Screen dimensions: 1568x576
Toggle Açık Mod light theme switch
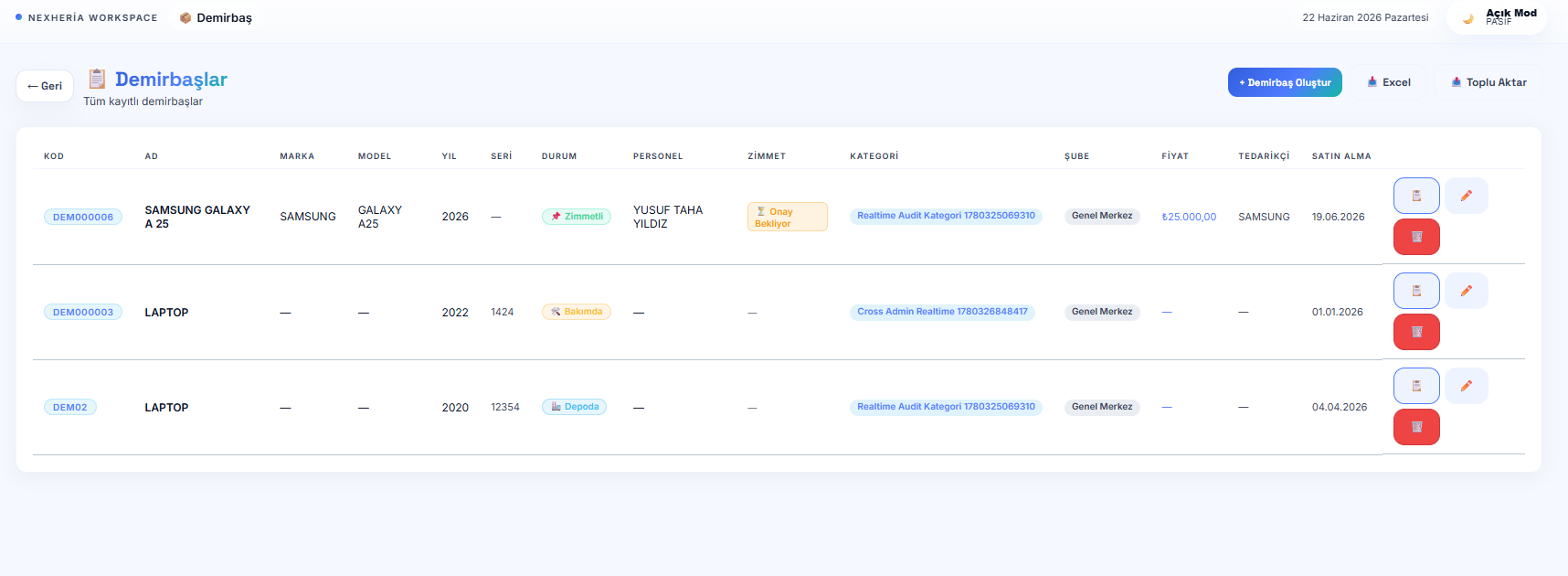coord(1497,17)
